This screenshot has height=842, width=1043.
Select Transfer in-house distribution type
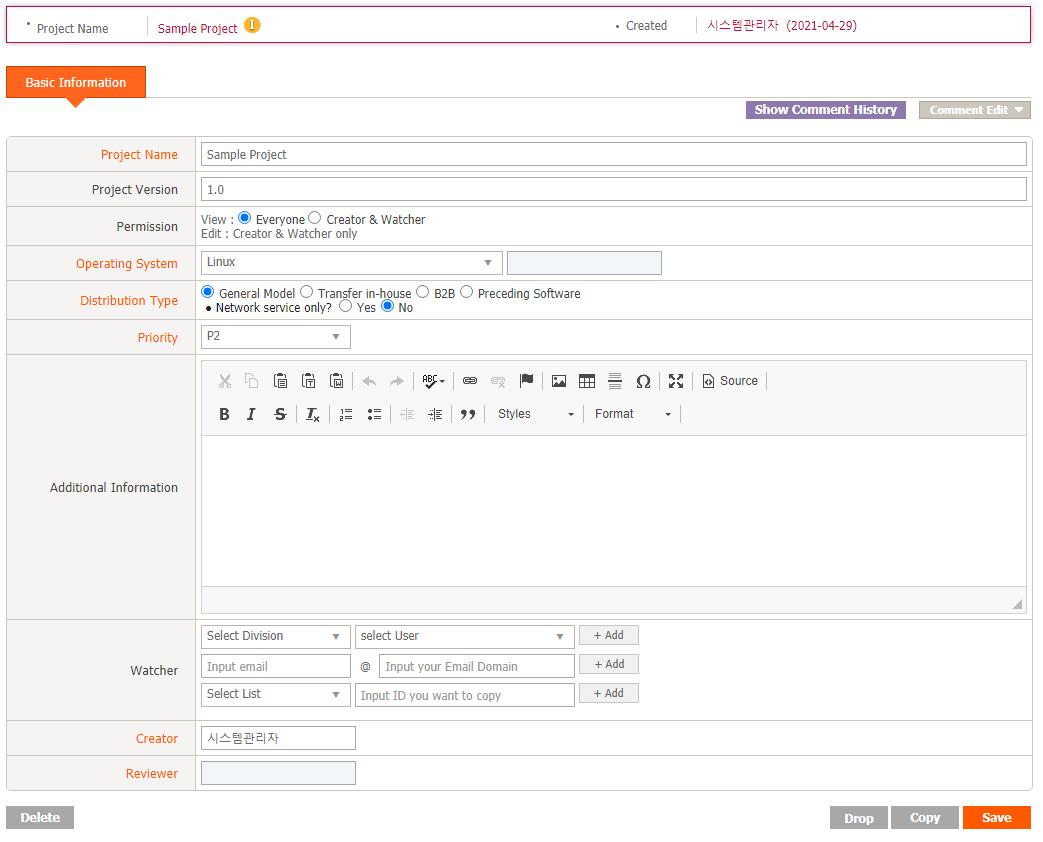tap(306, 292)
